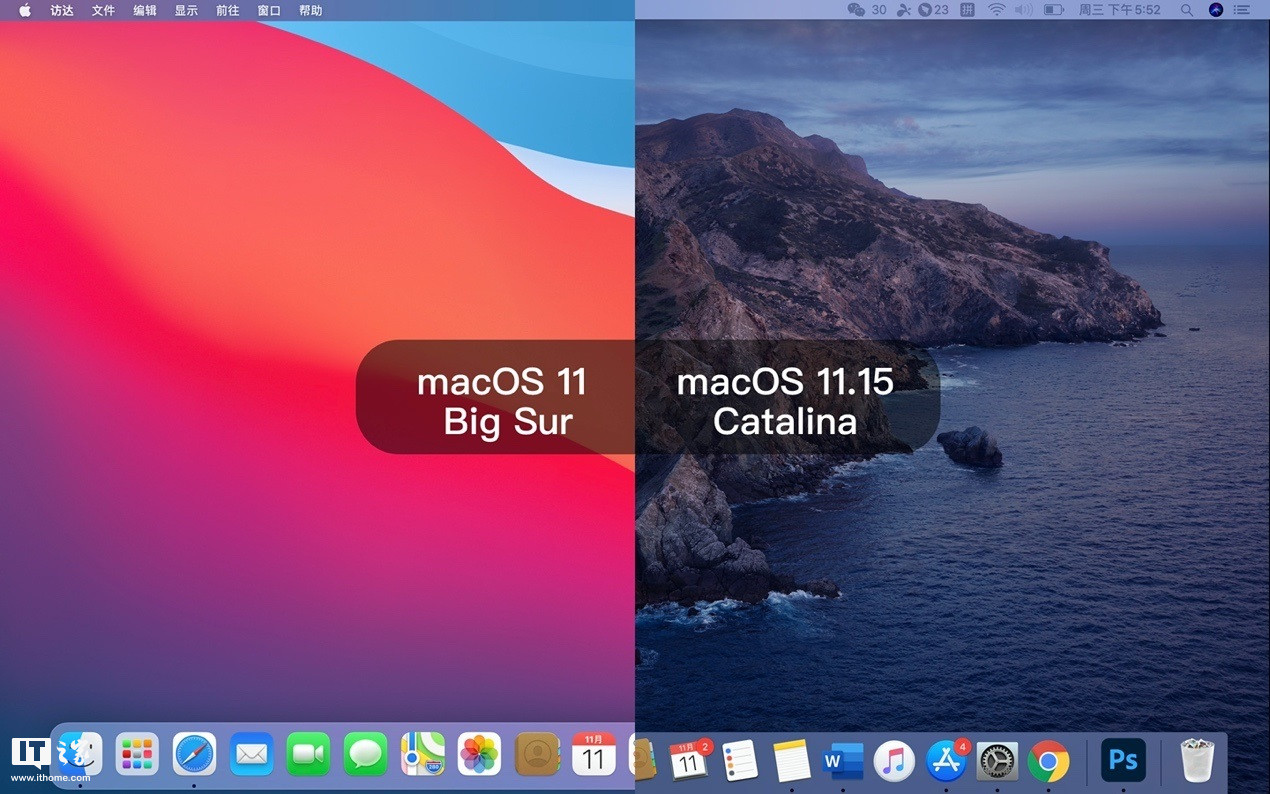1270x794 pixels.
Task: Open Photos on the Big Sur Dock
Action: point(478,759)
